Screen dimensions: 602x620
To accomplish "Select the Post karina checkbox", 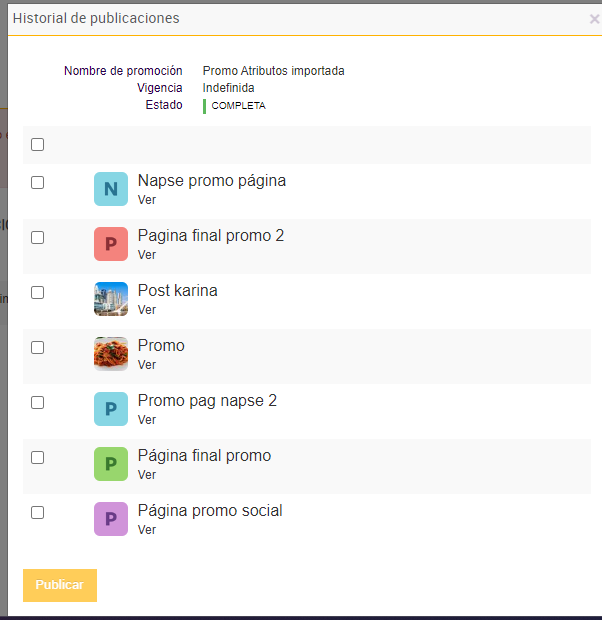I will 37,293.
